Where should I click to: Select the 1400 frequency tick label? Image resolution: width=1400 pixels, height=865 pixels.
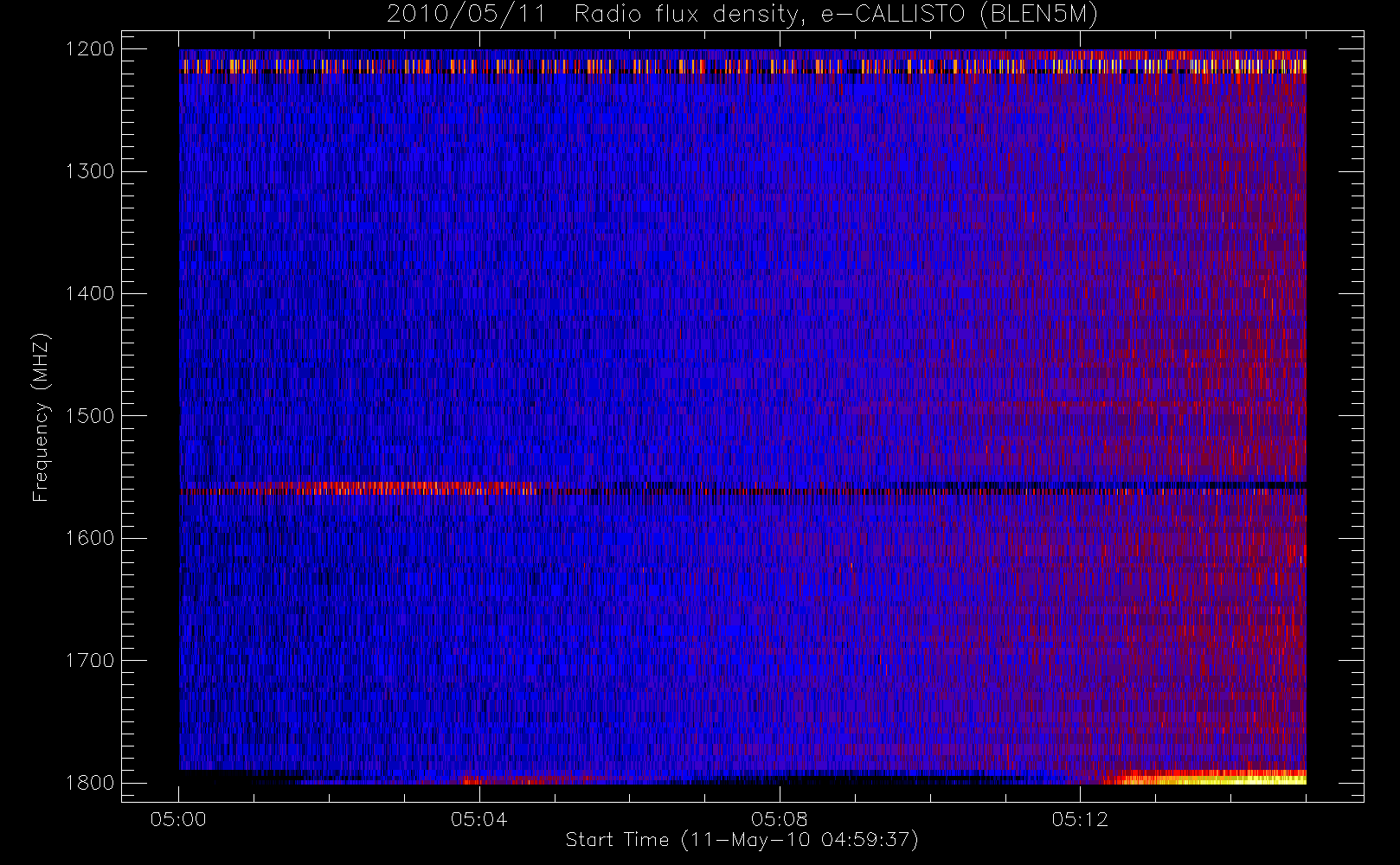90,294
